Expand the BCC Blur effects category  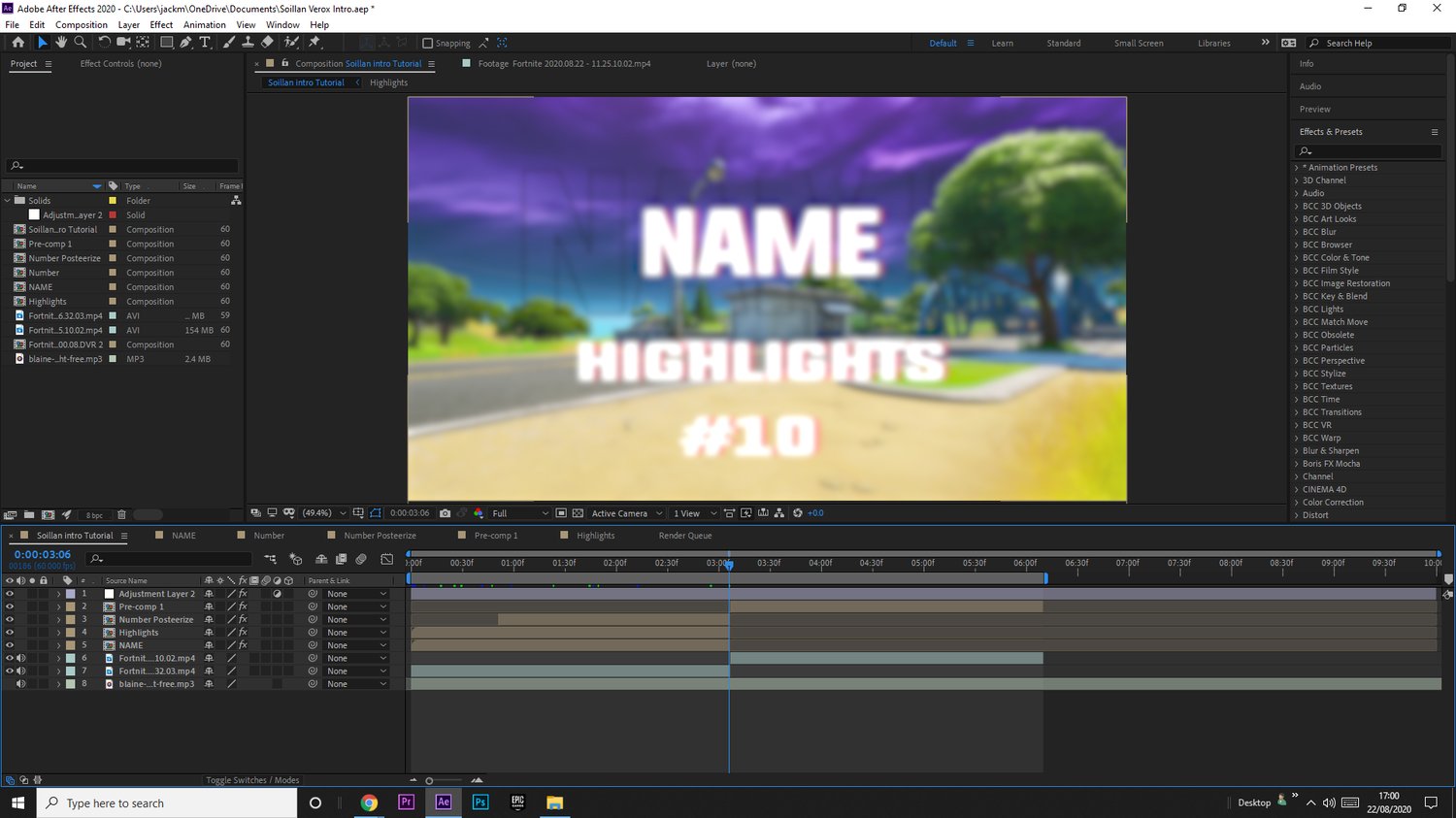tap(1297, 232)
